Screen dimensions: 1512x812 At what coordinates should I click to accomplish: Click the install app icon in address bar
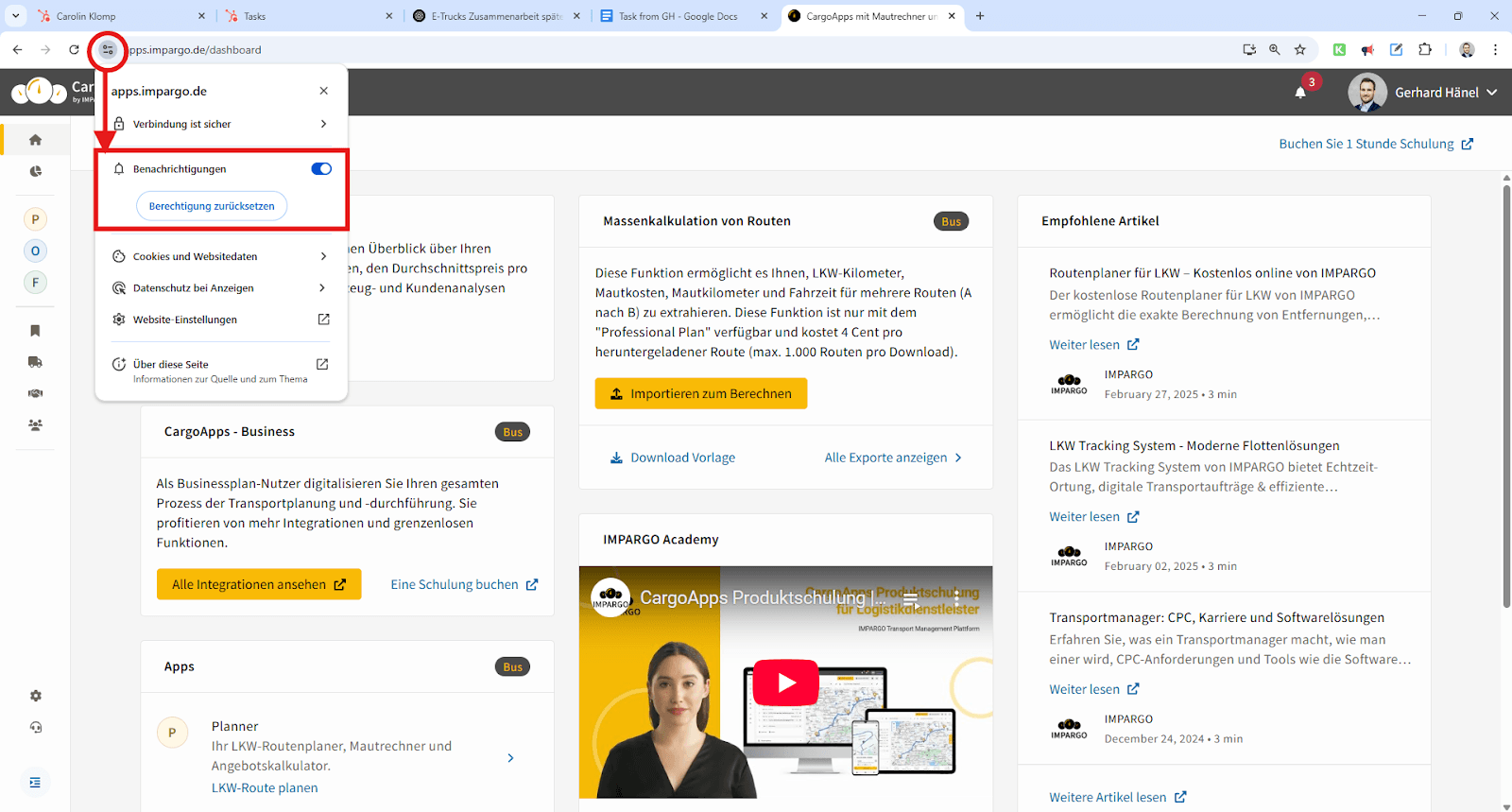(1249, 50)
